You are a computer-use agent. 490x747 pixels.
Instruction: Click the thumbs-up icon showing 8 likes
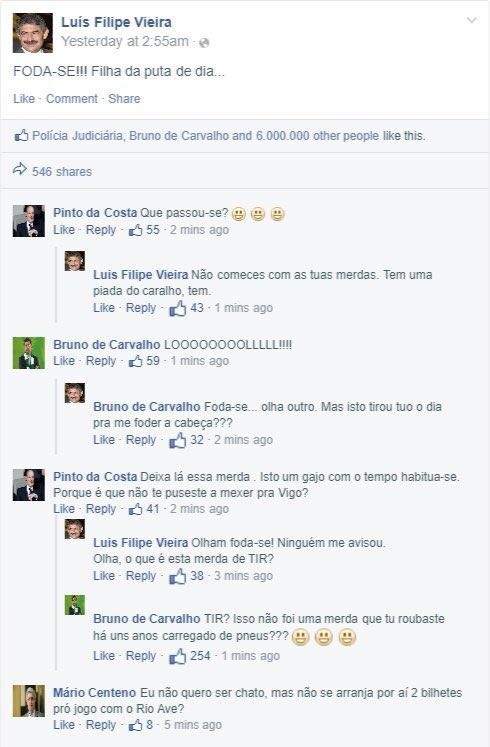point(136,725)
